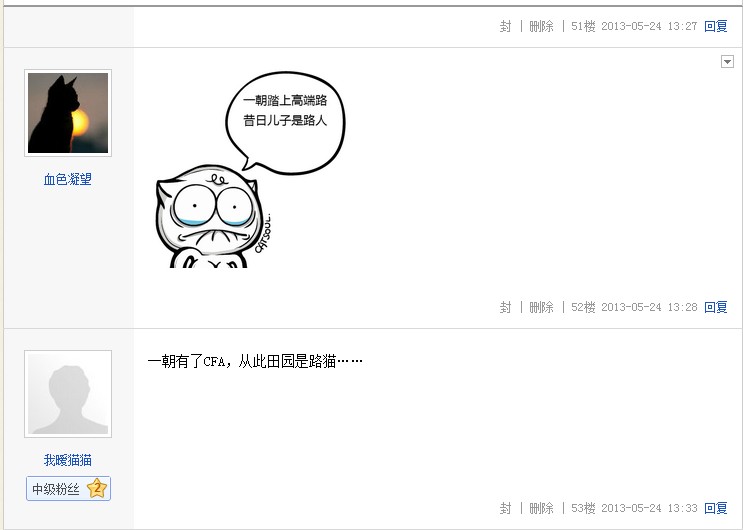Reply to the 51楼 post
The image size is (743, 530).
click(716, 26)
